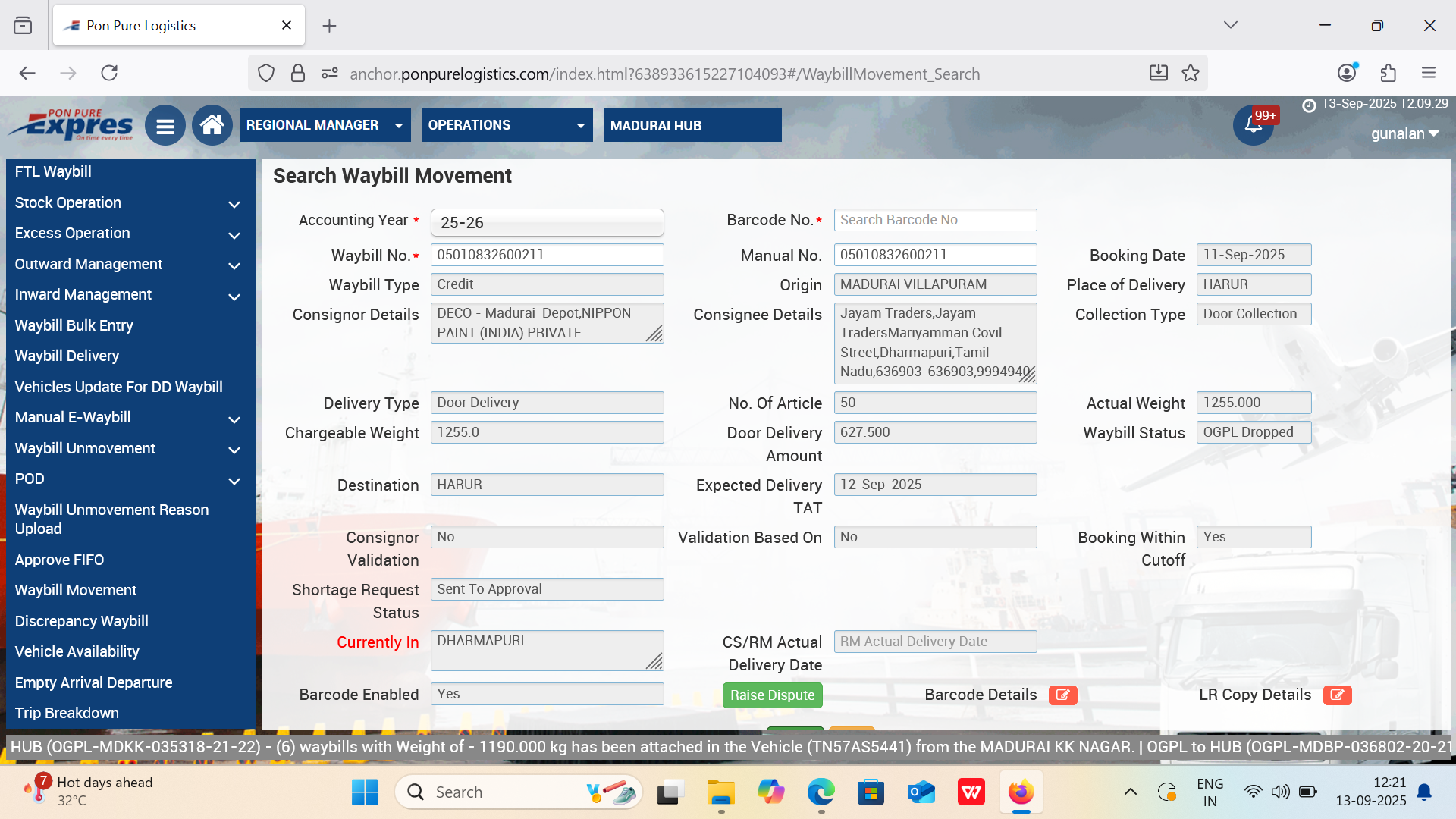The width and height of the screenshot is (1456, 819).
Task: Click the Barcode Details edit icon
Action: tap(1062, 695)
